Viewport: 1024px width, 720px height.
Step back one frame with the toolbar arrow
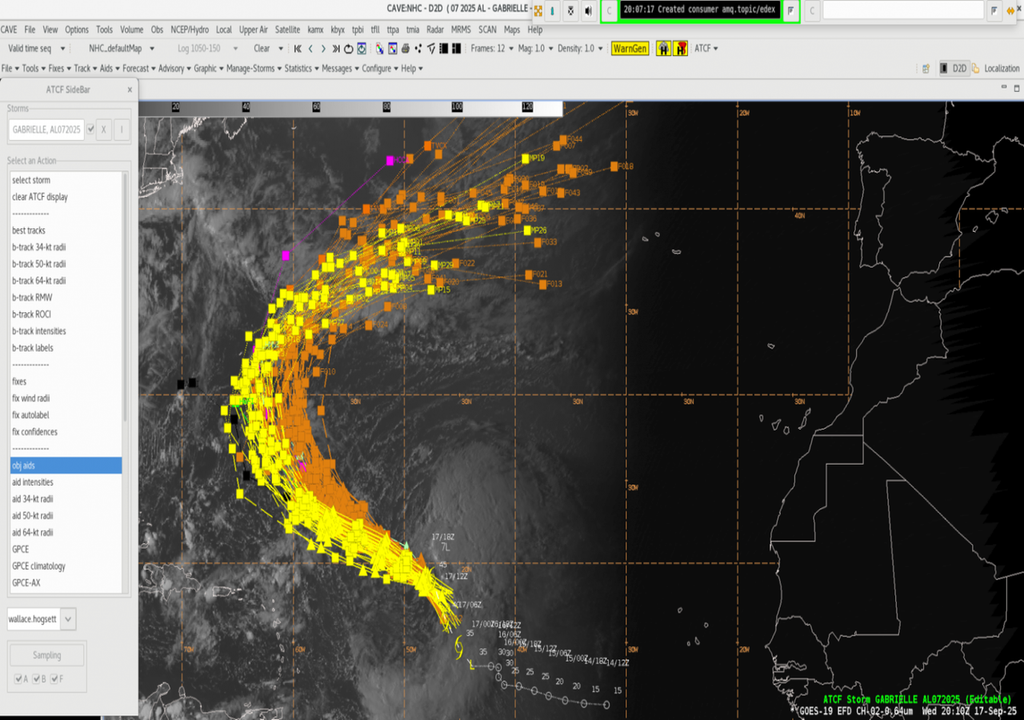point(312,46)
